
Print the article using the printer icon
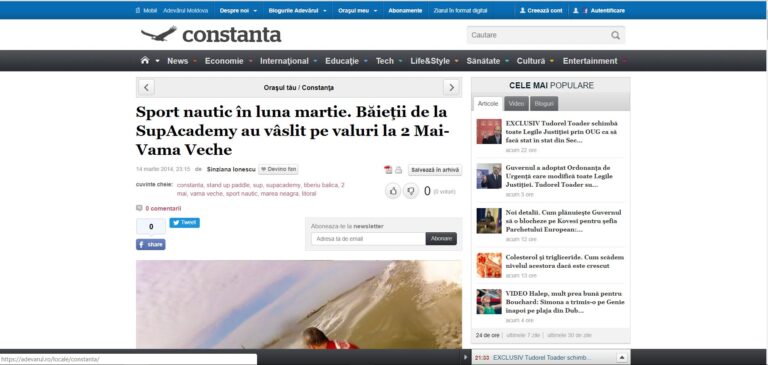(398, 170)
